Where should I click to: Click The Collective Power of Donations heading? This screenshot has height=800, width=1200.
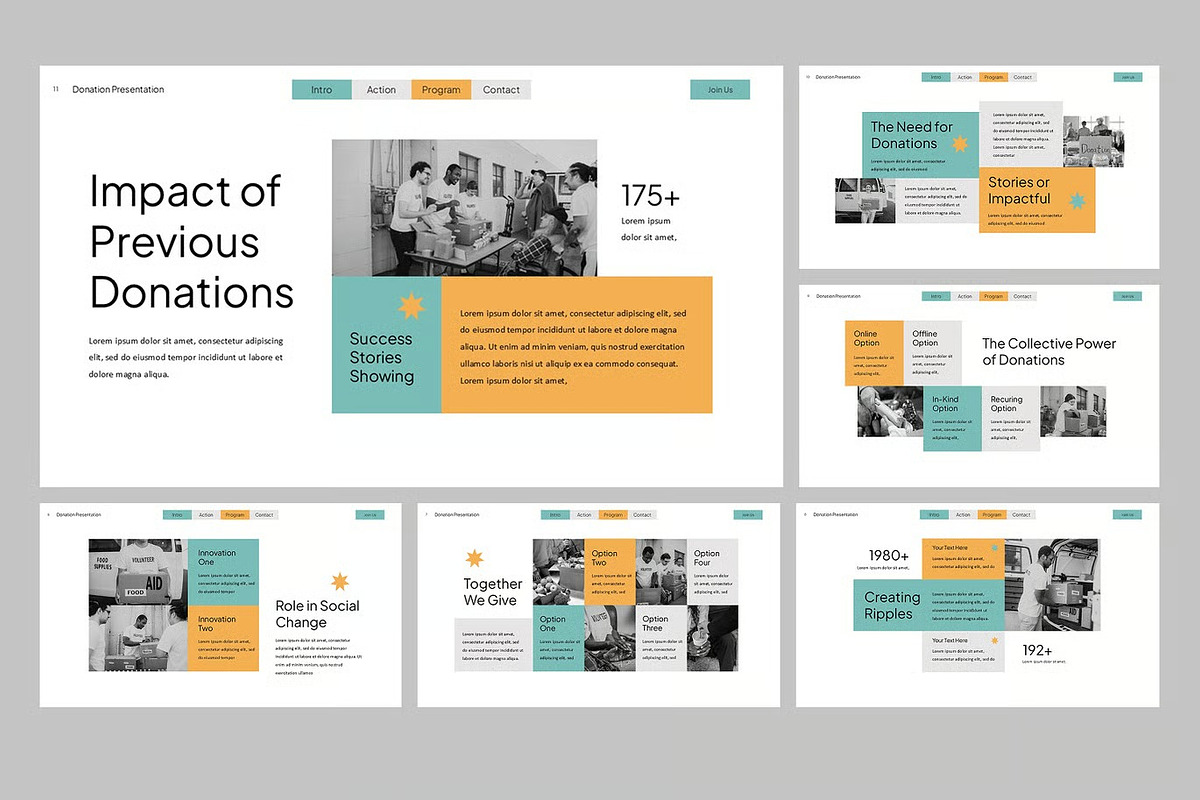pos(1049,351)
